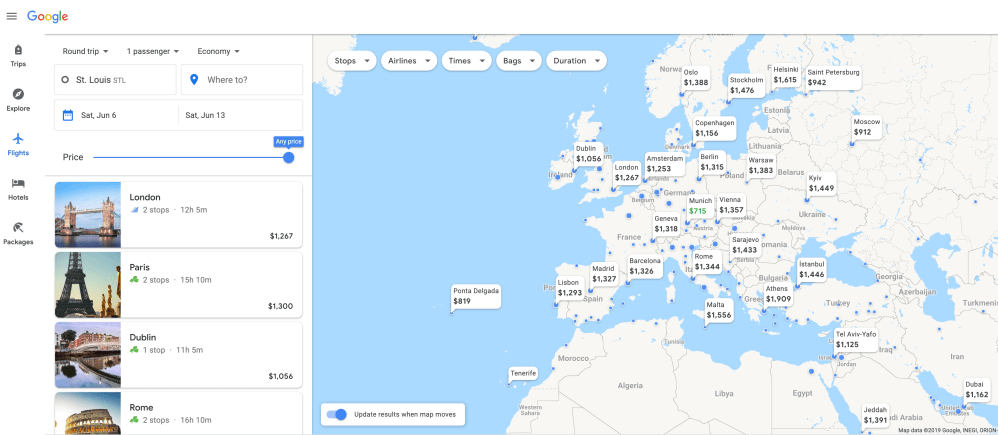
Task: Click the calendar icon beside Sat, Jun 6
Action: pyautogui.click(x=68, y=115)
